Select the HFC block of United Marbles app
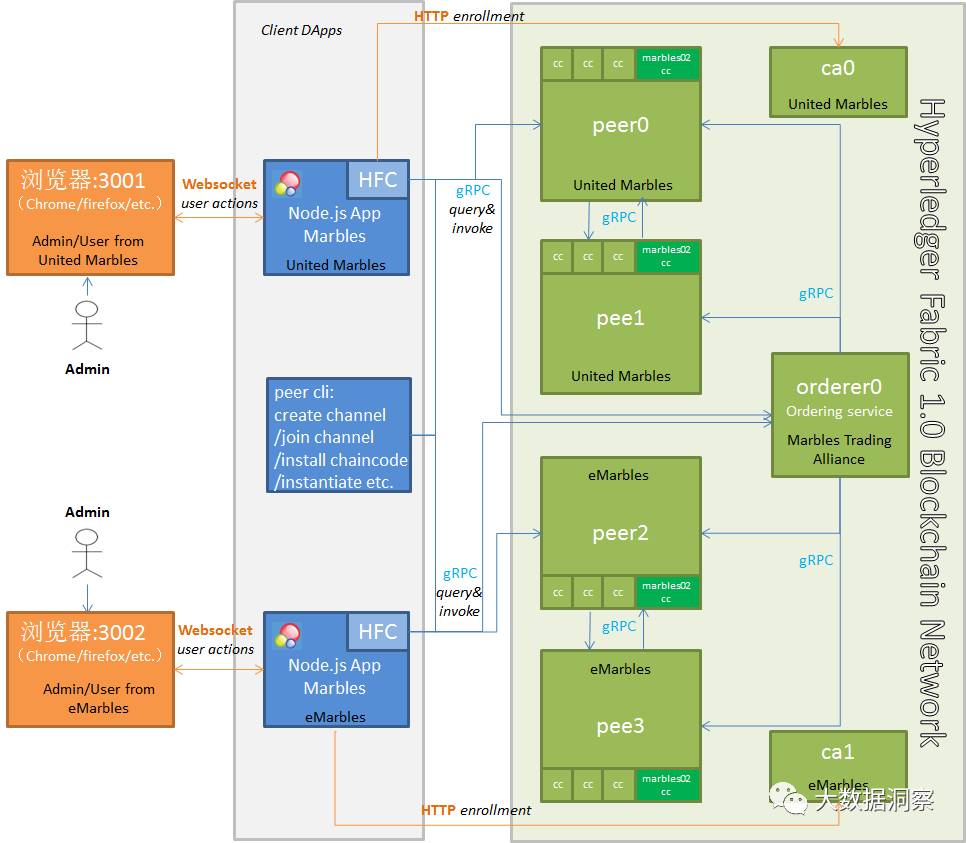The width and height of the screenshot is (966, 843). click(378, 179)
